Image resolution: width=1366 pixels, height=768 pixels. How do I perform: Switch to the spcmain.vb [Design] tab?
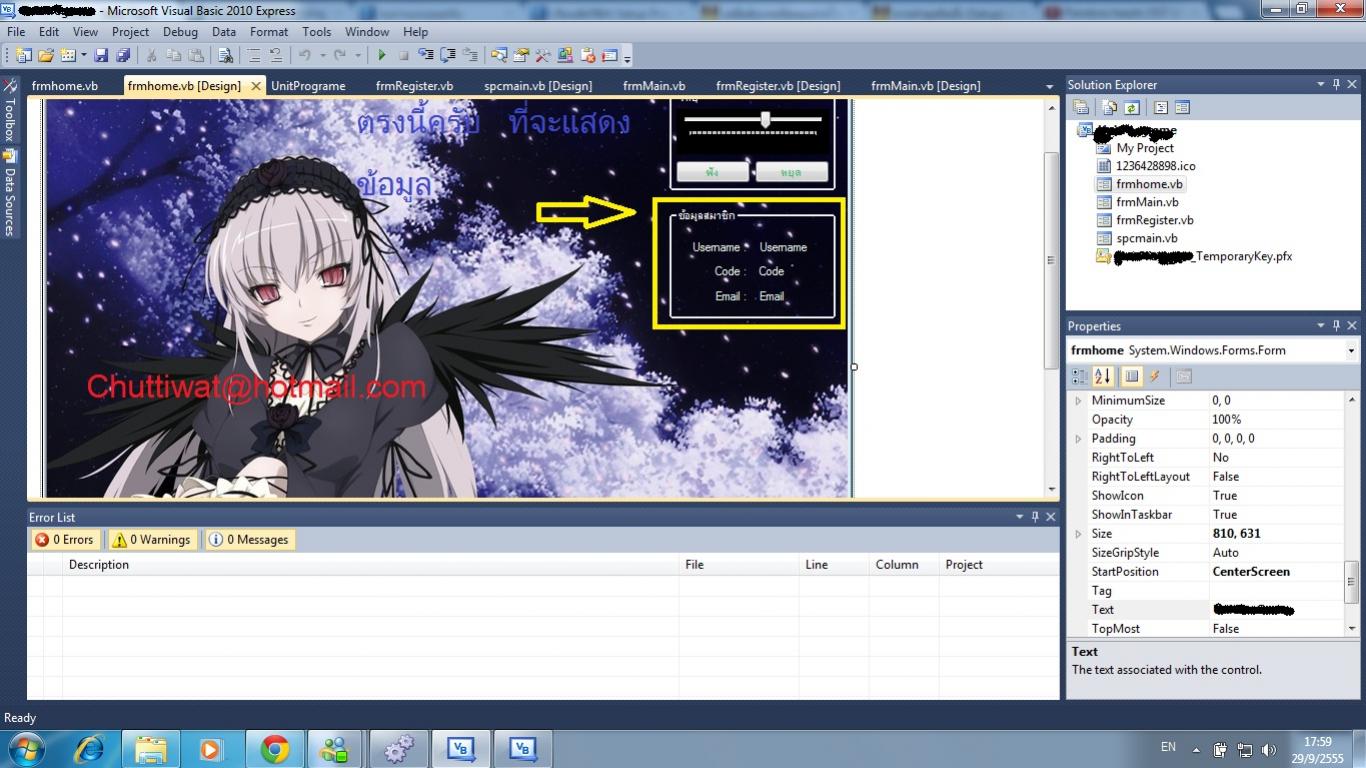538,86
